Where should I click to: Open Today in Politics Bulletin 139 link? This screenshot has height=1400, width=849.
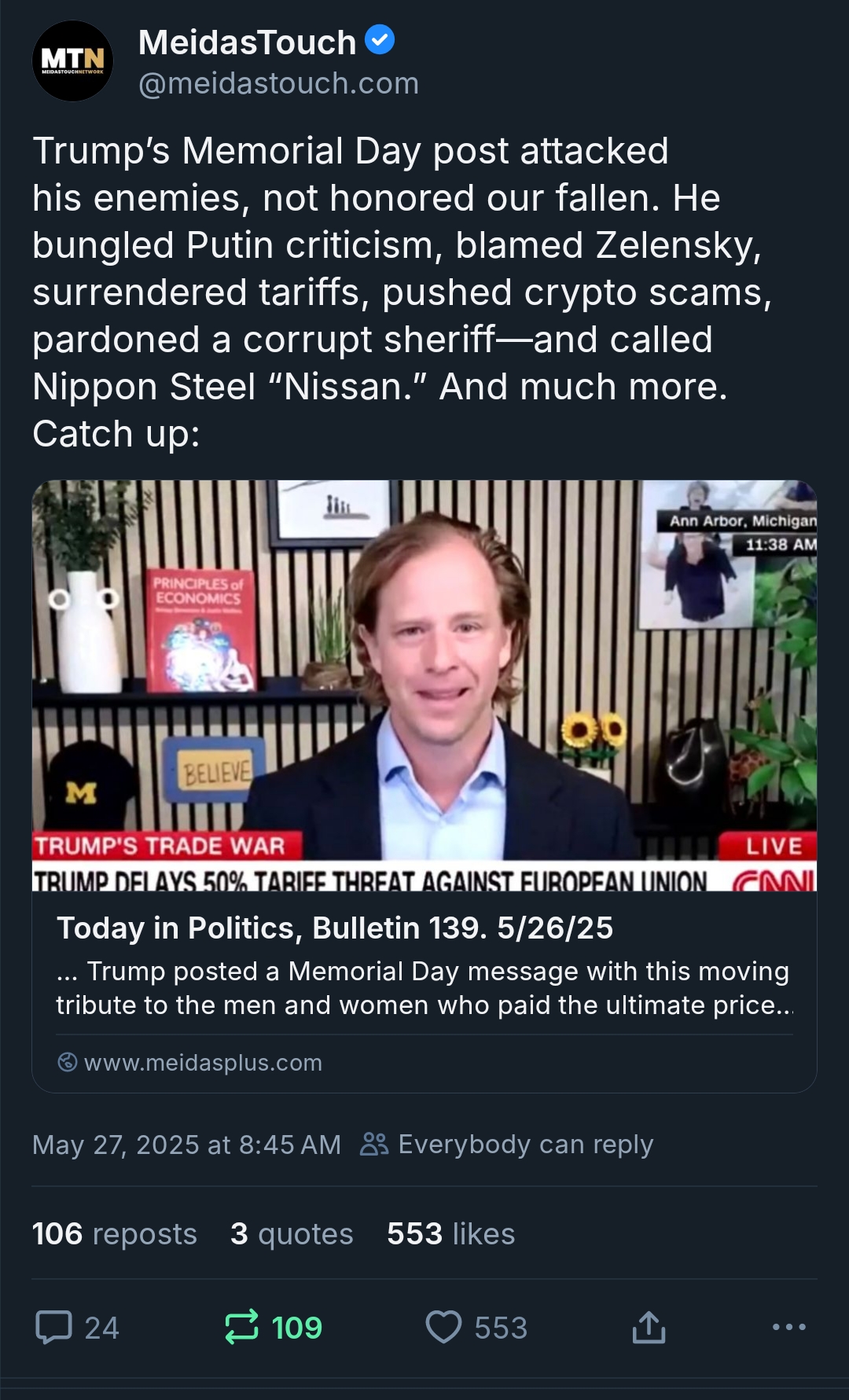click(x=334, y=928)
